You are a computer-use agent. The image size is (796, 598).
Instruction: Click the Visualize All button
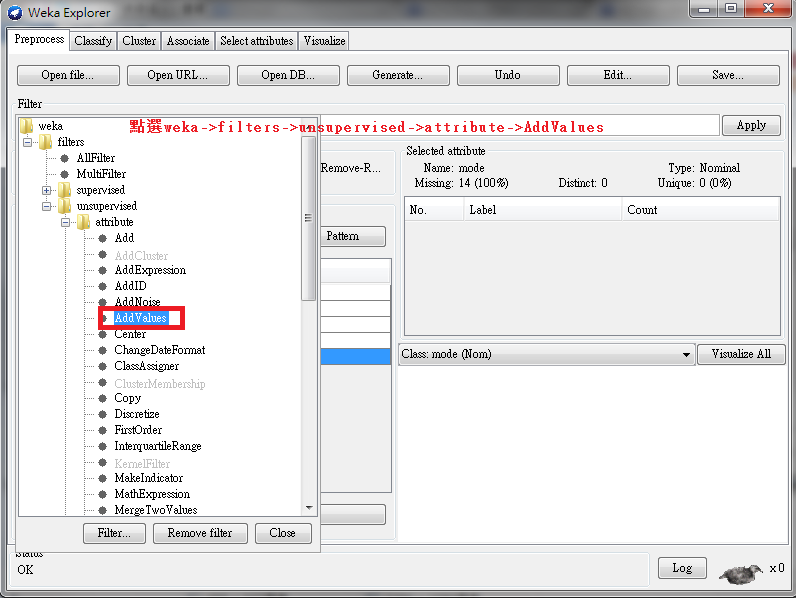pos(741,354)
